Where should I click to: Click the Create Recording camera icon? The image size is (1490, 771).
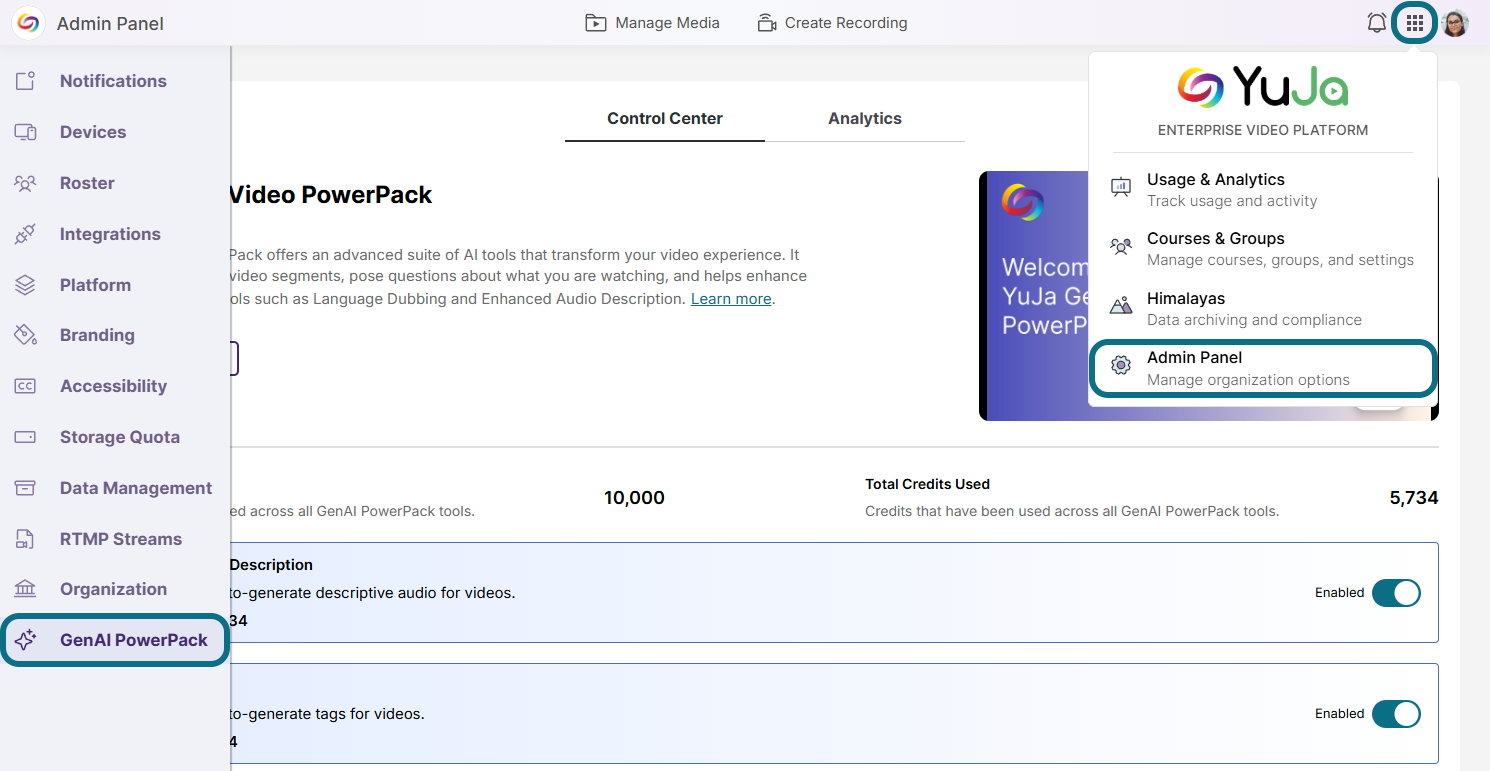[767, 23]
